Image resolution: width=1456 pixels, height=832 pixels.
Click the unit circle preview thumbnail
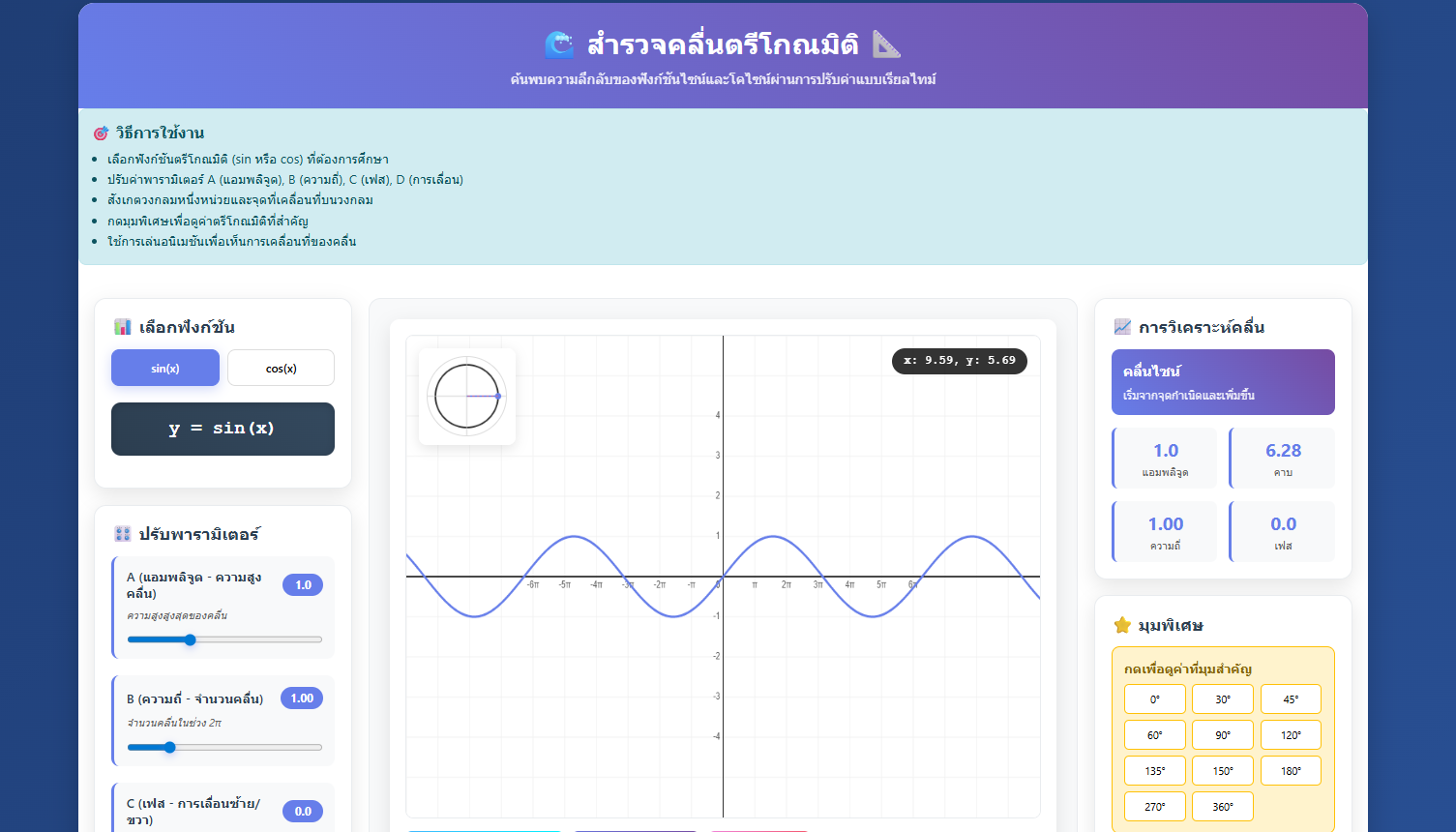(467, 397)
